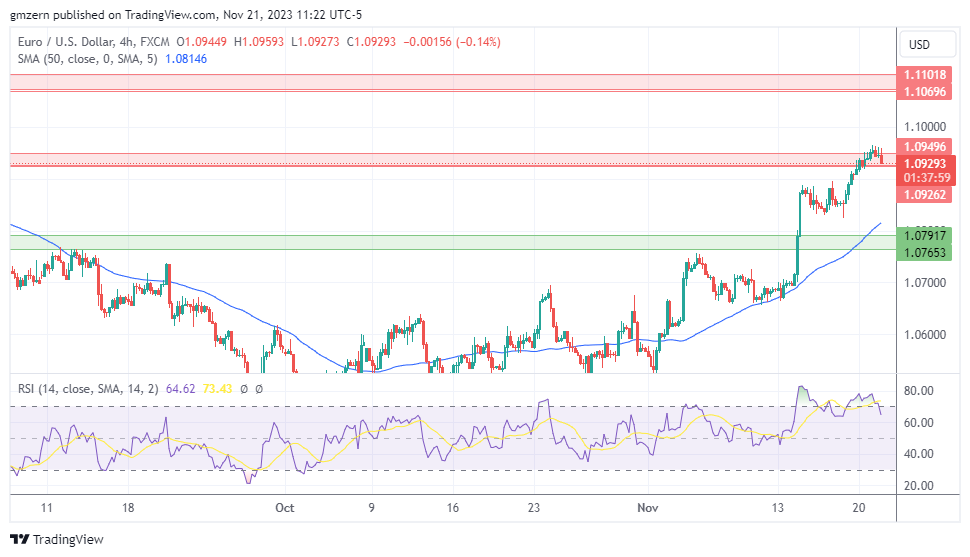The width and height of the screenshot is (970, 557).
Task: Click the green 1.07917 price label
Action: (925, 235)
